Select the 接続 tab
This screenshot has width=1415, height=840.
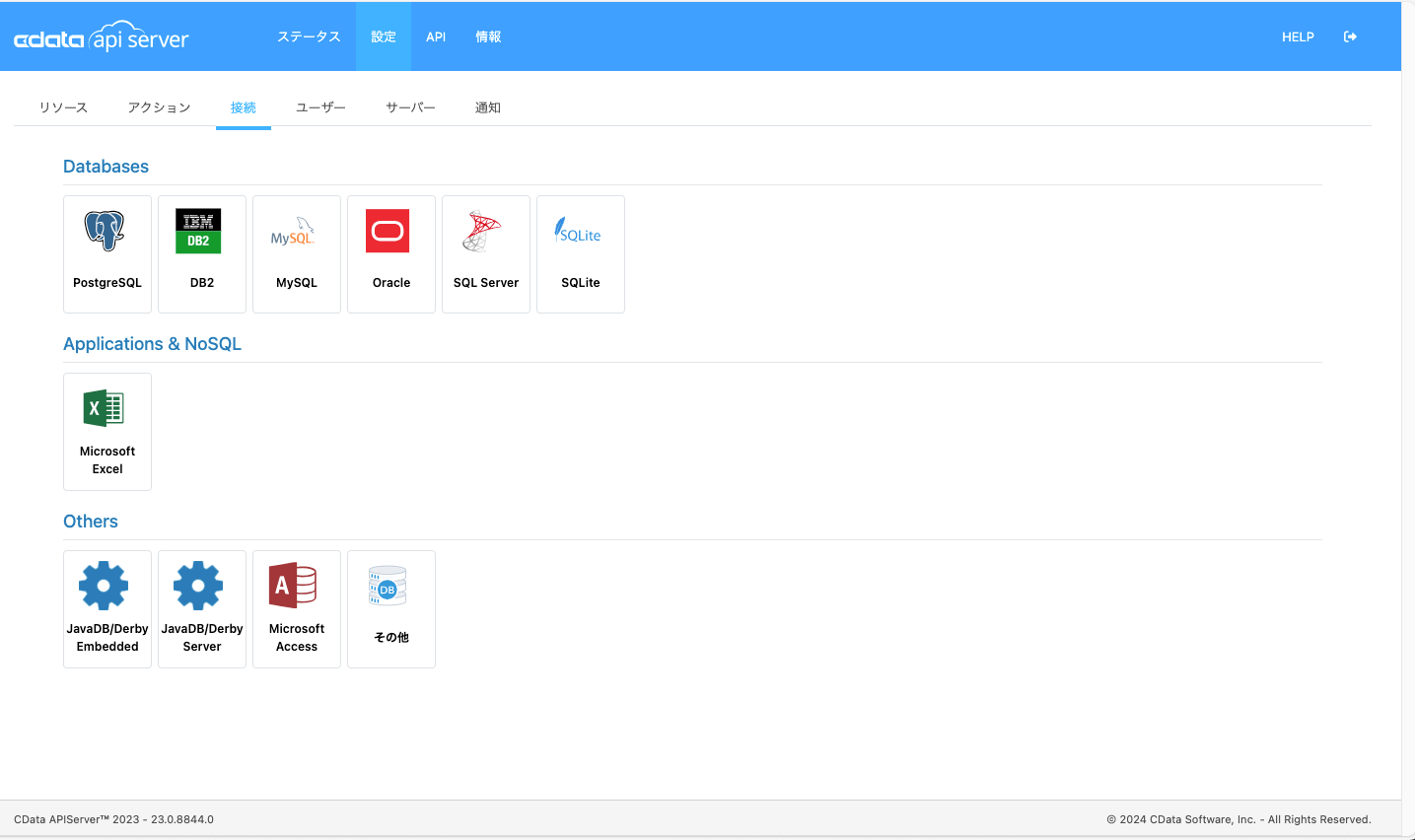pyautogui.click(x=244, y=107)
